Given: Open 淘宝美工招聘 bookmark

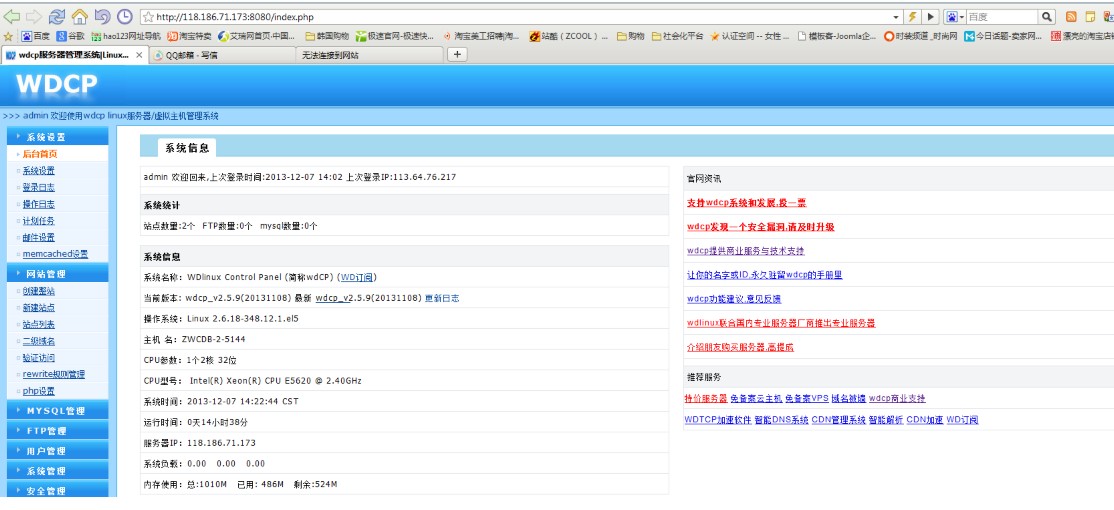Looking at the screenshot, I should click(x=481, y=36).
